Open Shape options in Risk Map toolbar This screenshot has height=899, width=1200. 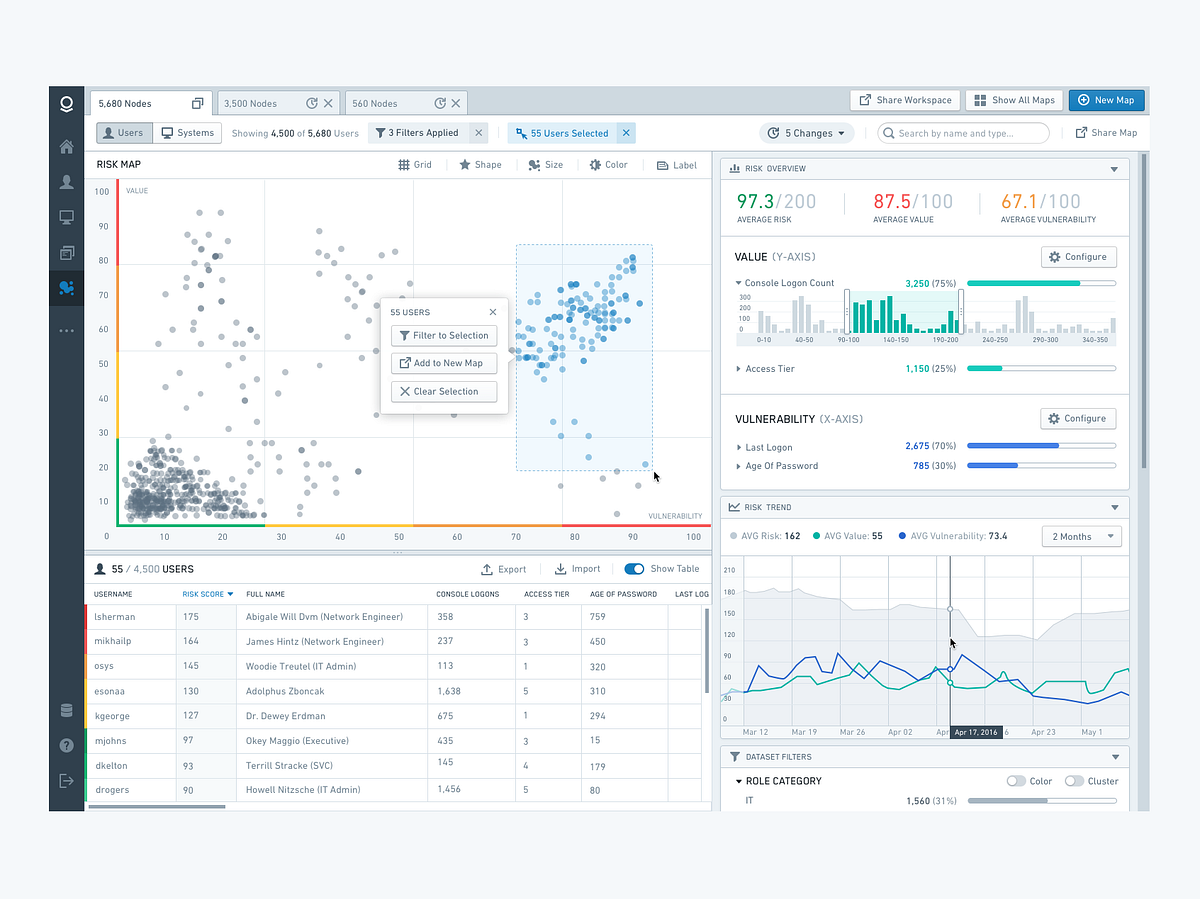click(x=480, y=165)
